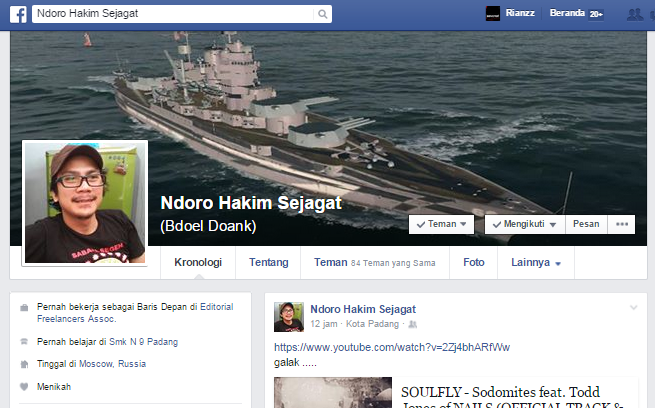Screen dimensions: 655x408
Task: Open the Rianzz profile link
Action: (x=520, y=13)
